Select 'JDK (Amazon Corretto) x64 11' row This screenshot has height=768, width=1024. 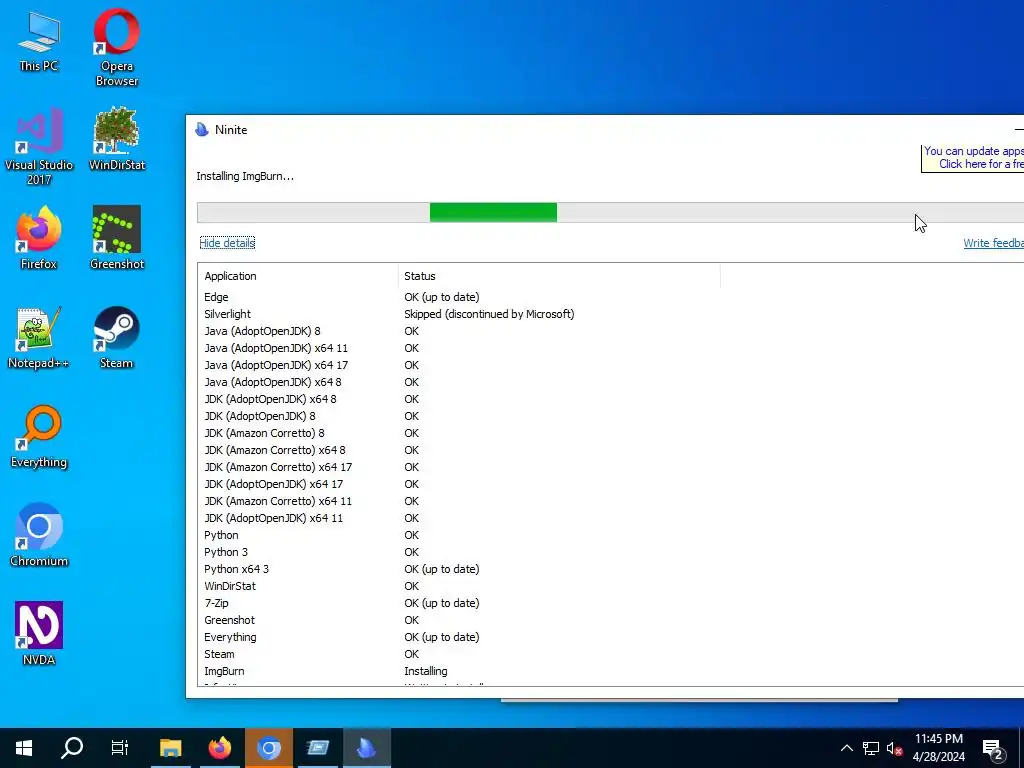coord(611,501)
